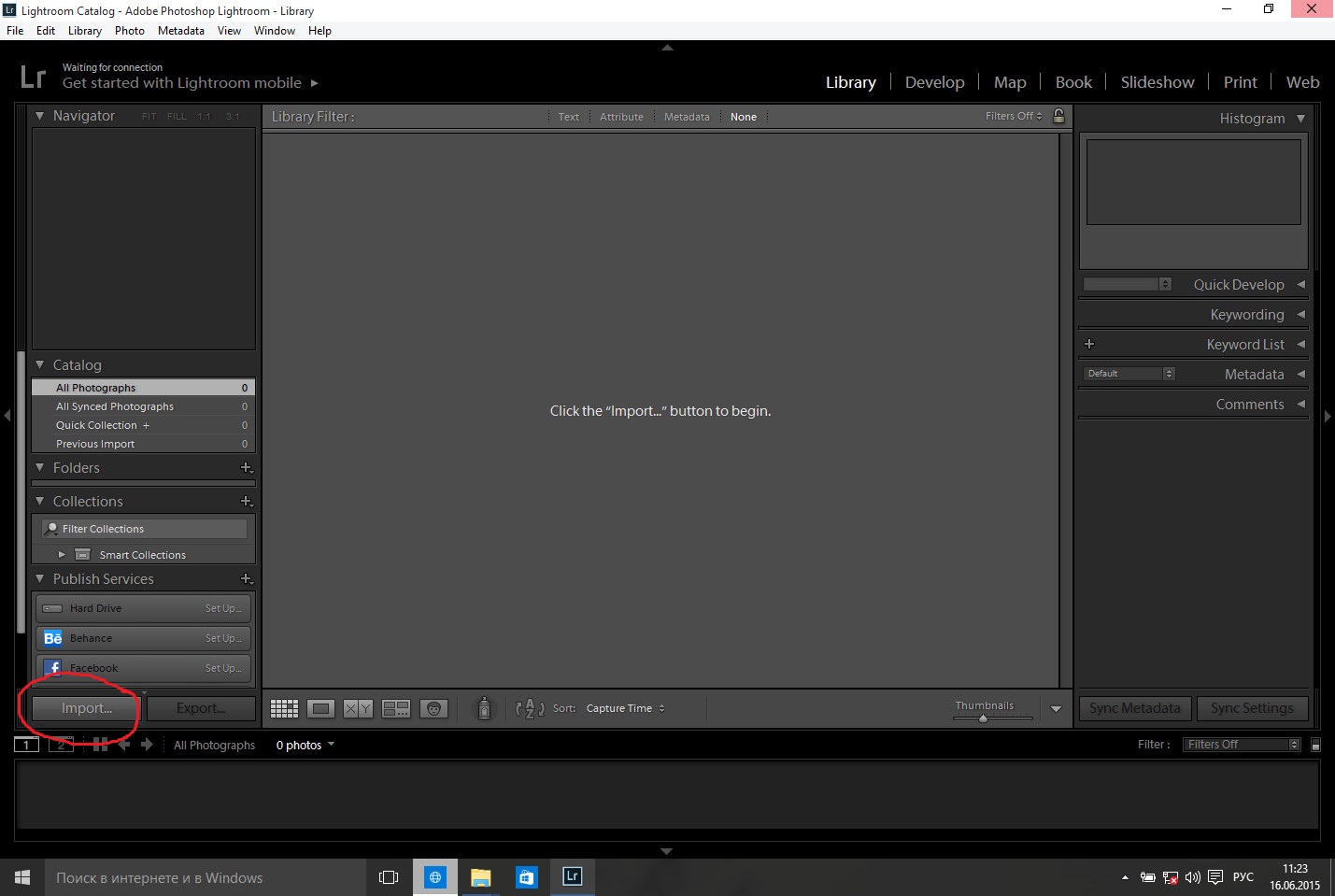Click the Import... button
This screenshot has width=1335, height=896.
coord(86,708)
